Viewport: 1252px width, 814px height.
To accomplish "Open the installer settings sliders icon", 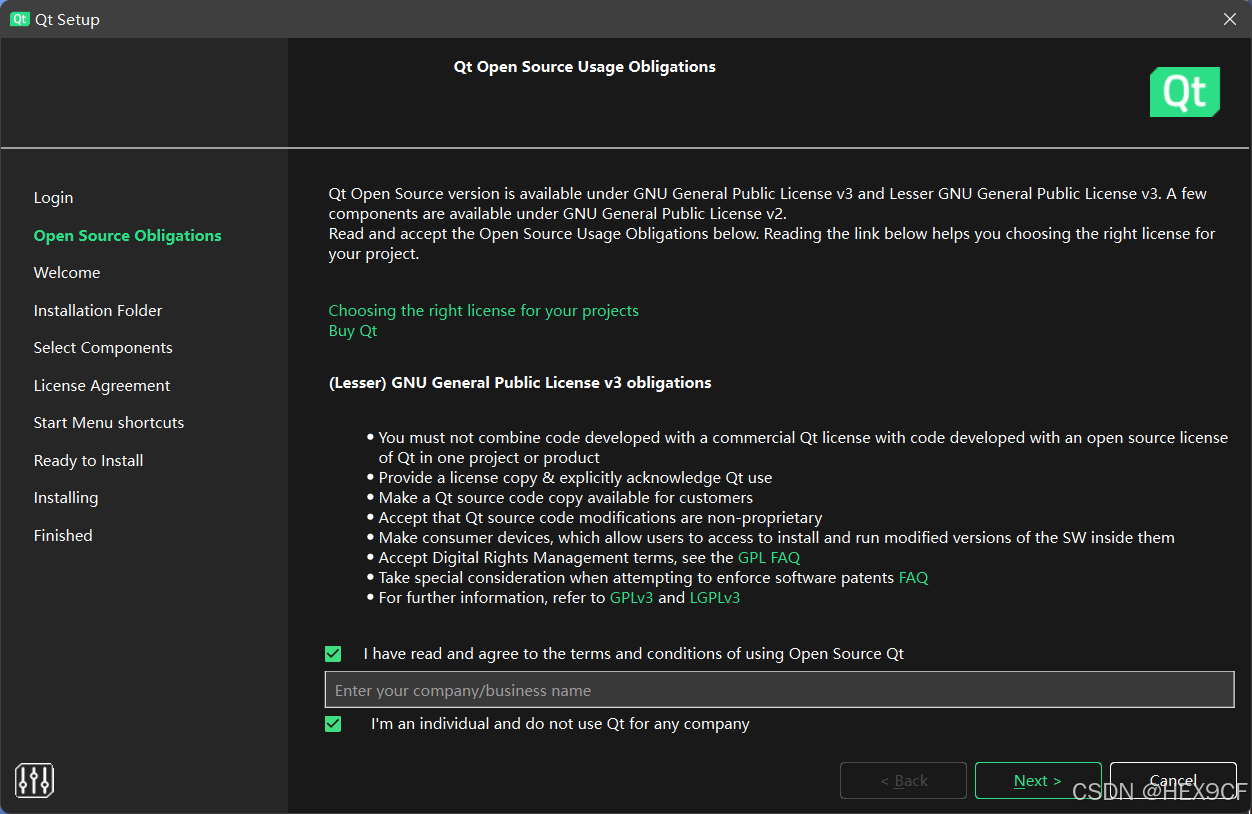I will (34, 781).
